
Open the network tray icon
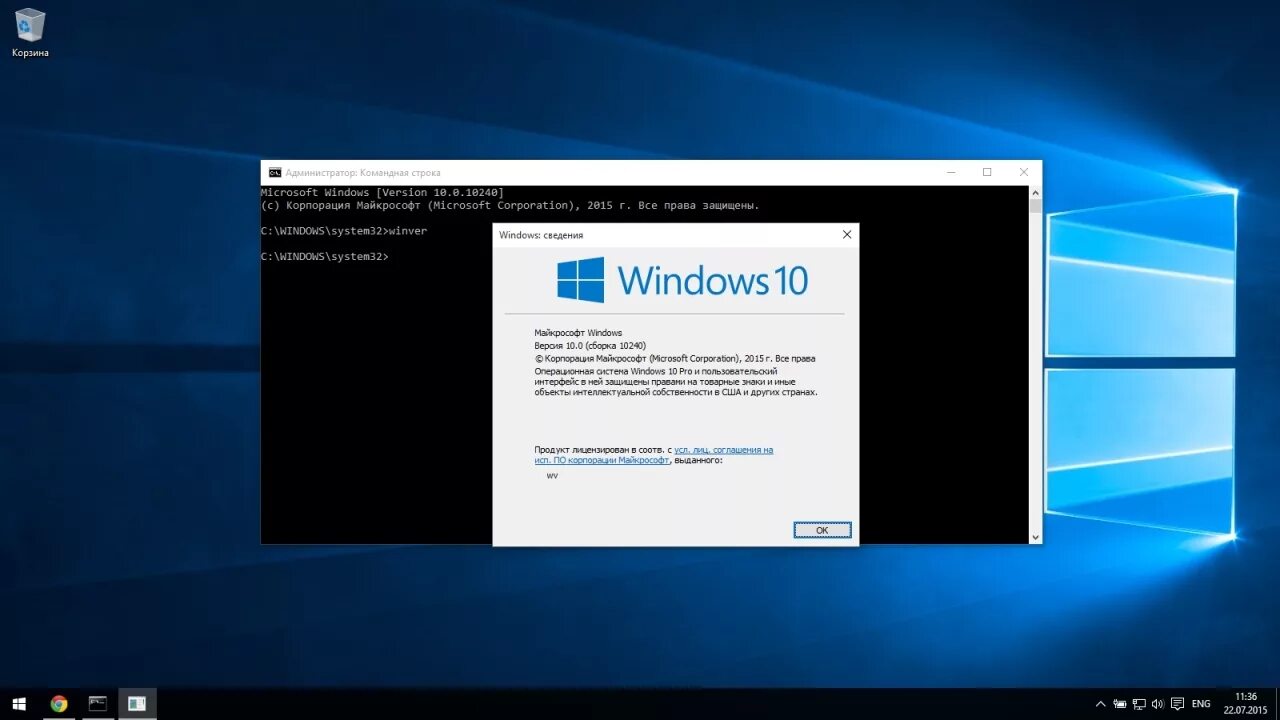[x=1139, y=704]
